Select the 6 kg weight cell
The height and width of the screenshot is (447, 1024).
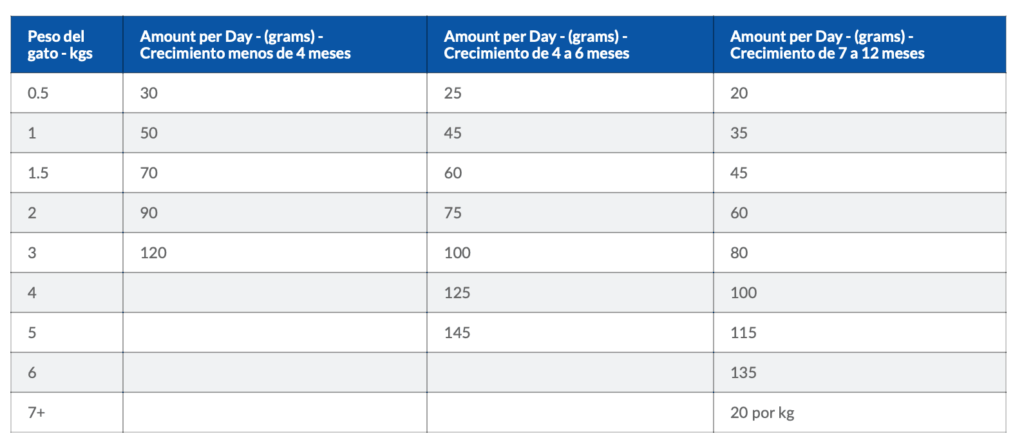coord(67,372)
